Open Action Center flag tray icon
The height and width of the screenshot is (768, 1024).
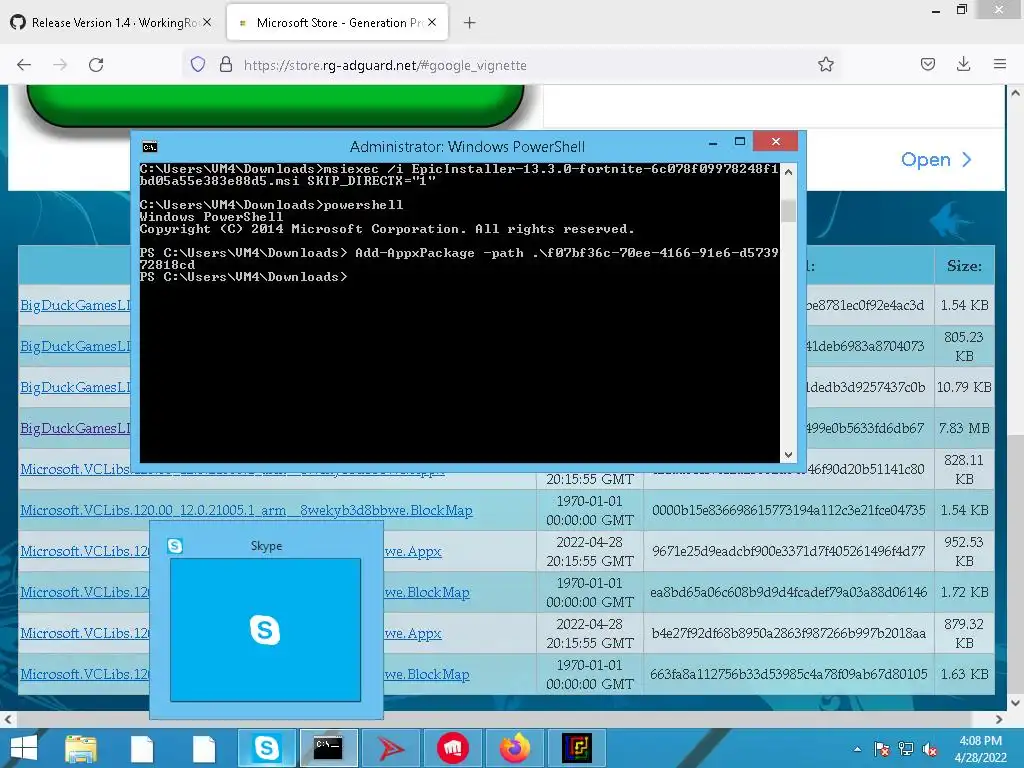(x=882, y=749)
